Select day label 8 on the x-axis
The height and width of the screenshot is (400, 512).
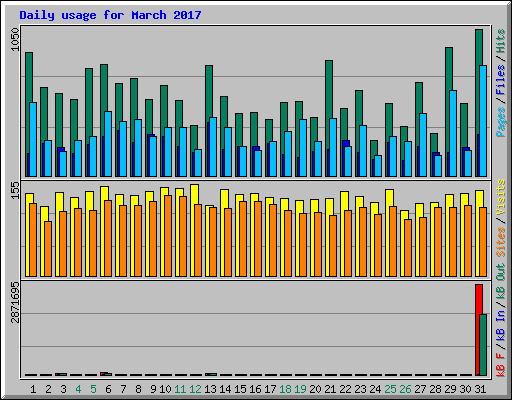(138, 389)
